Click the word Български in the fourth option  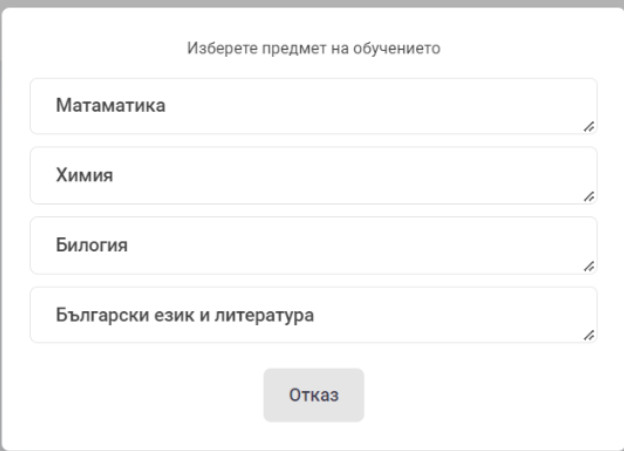(102, 315)
